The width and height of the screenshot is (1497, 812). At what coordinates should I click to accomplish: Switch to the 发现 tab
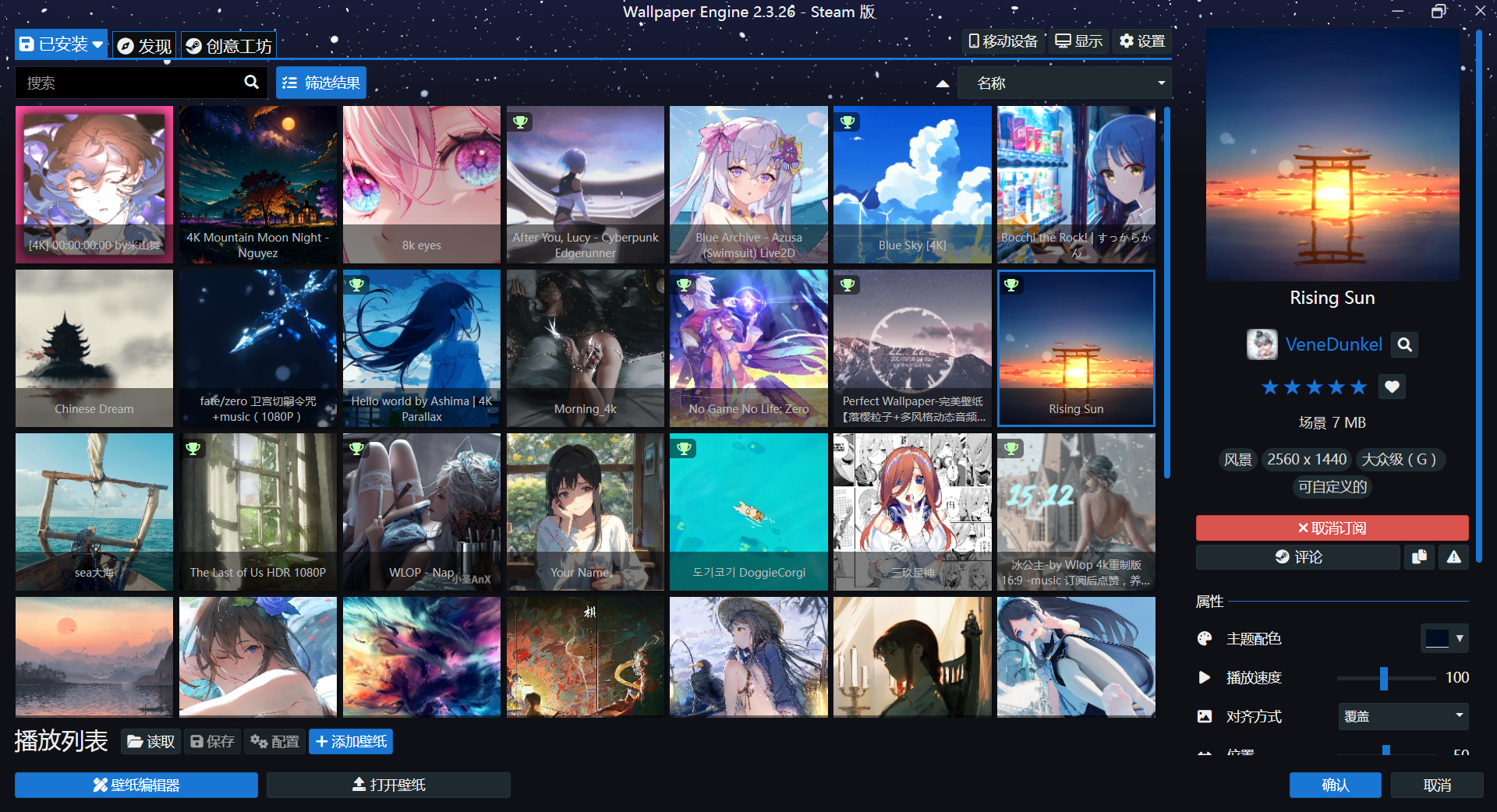tap(145, 46)
